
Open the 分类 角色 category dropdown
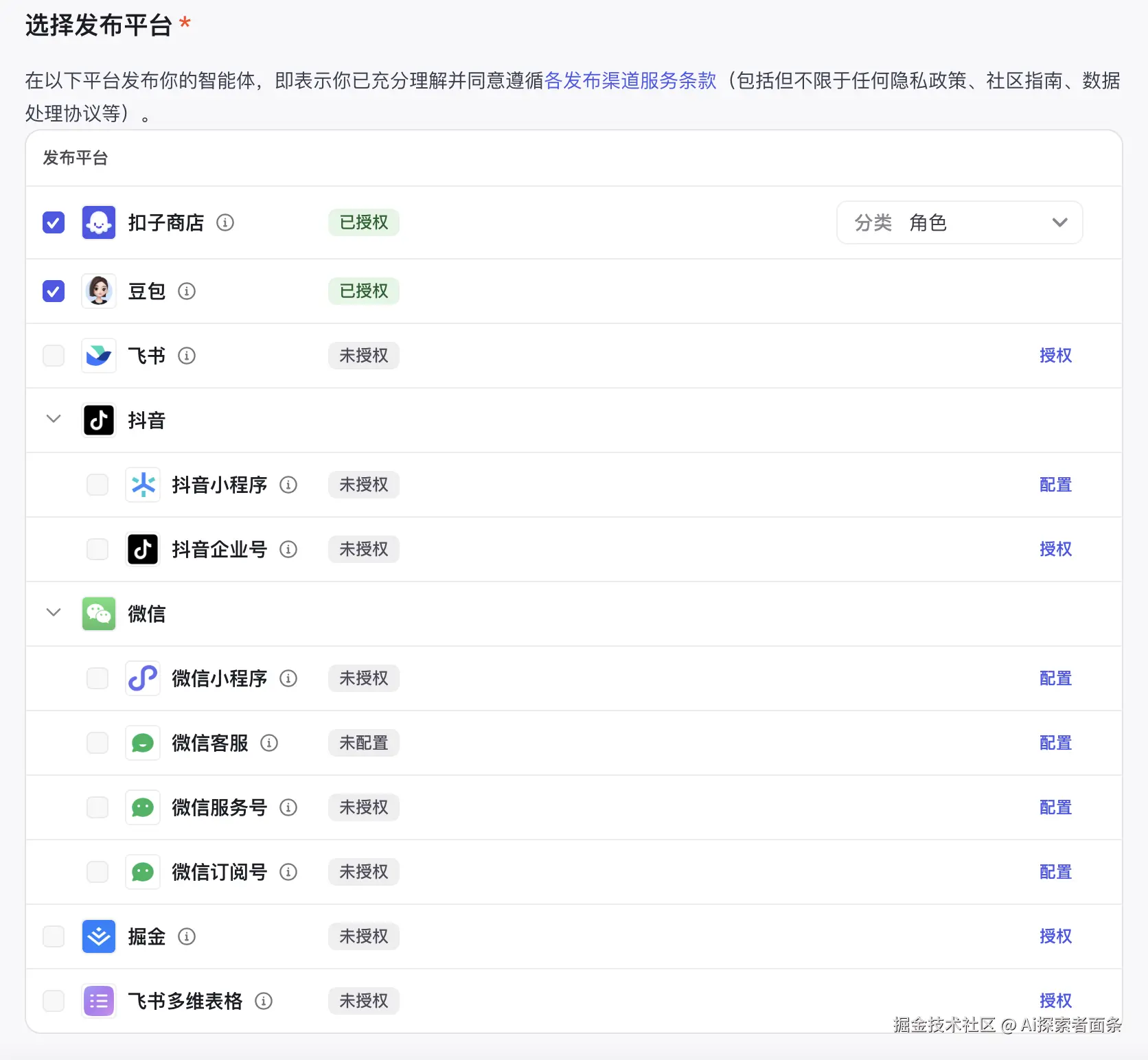pos(960,222)
